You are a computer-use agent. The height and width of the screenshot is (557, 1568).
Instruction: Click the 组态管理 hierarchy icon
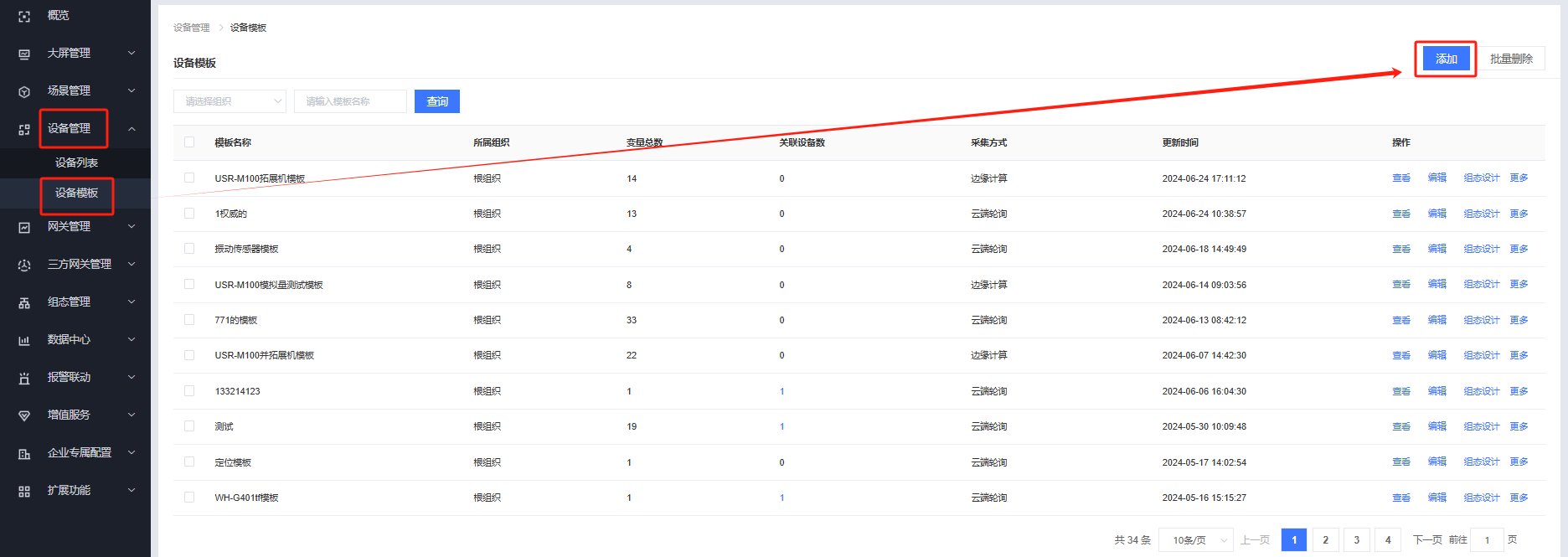[x=24, y=302]
